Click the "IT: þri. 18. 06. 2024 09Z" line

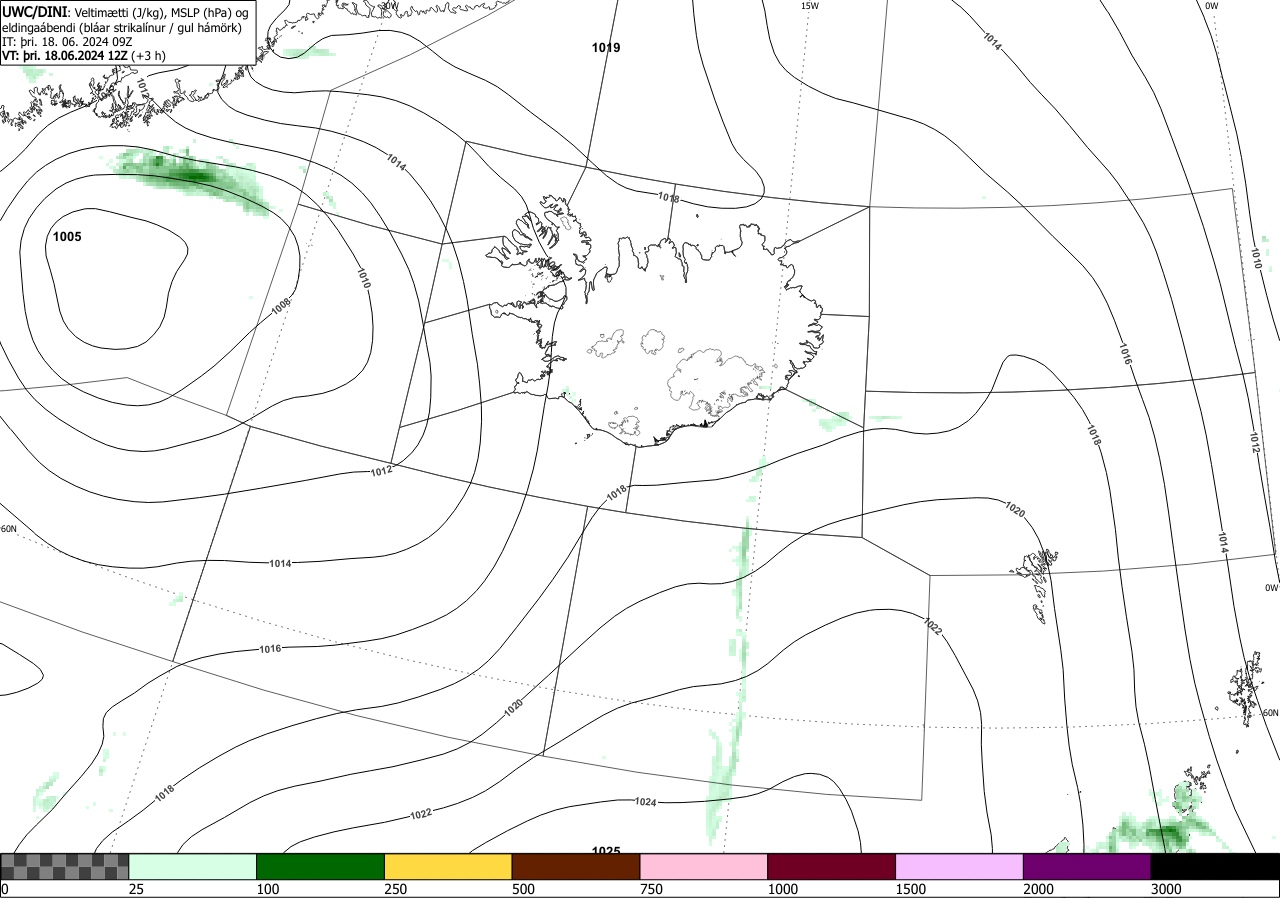coord(67,42)
